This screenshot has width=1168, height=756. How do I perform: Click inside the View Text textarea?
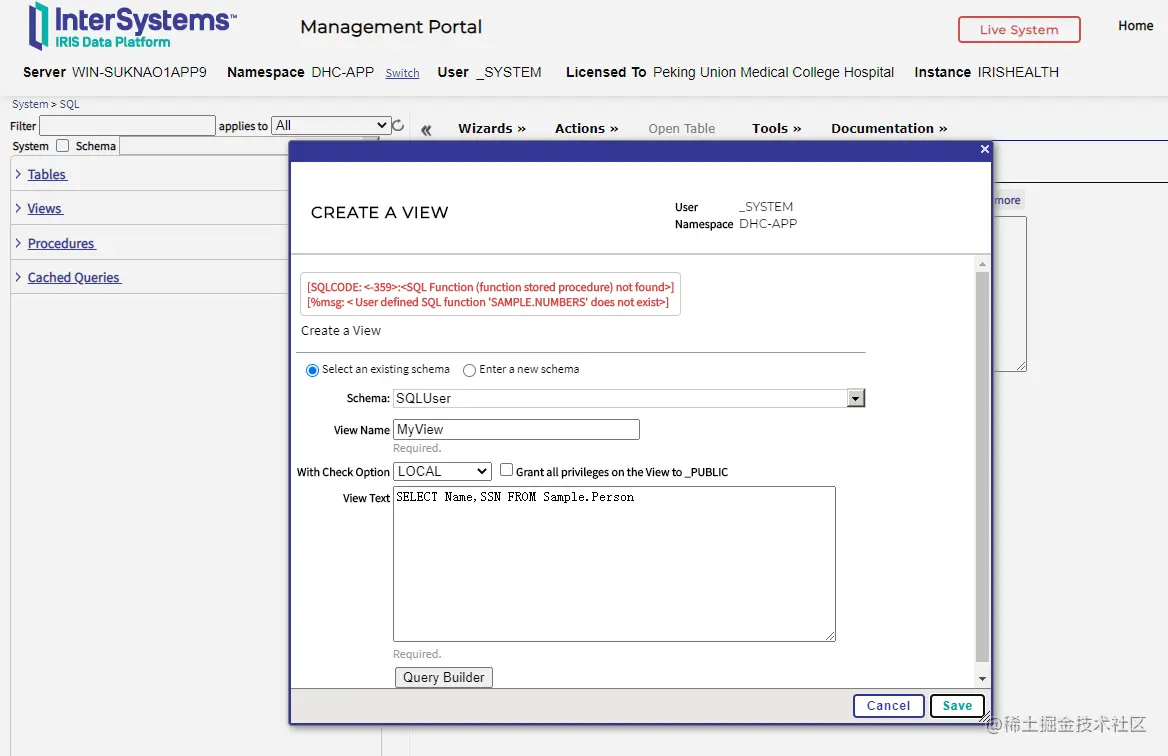(614, 564)
